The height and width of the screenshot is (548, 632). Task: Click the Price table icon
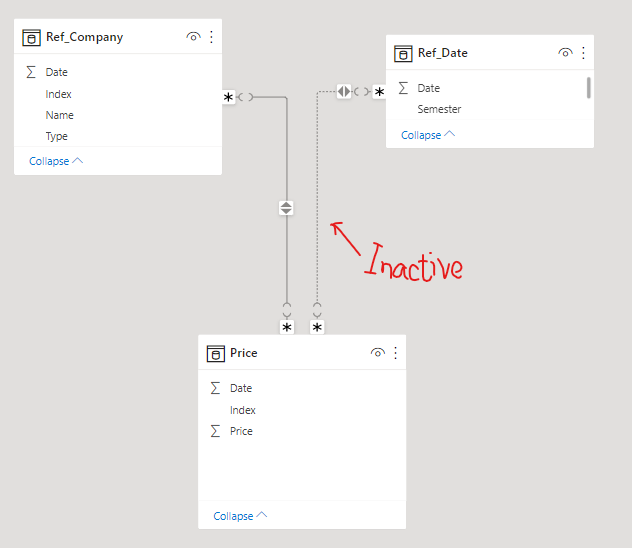point(216,353)
